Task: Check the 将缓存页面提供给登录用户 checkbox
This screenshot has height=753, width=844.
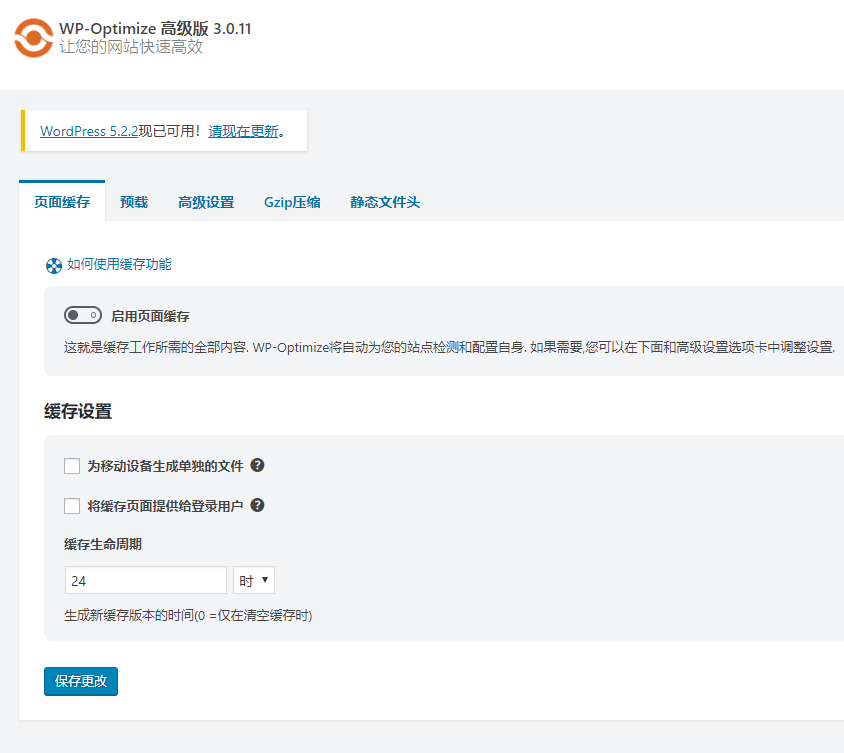Action: [x=72, y=506]
